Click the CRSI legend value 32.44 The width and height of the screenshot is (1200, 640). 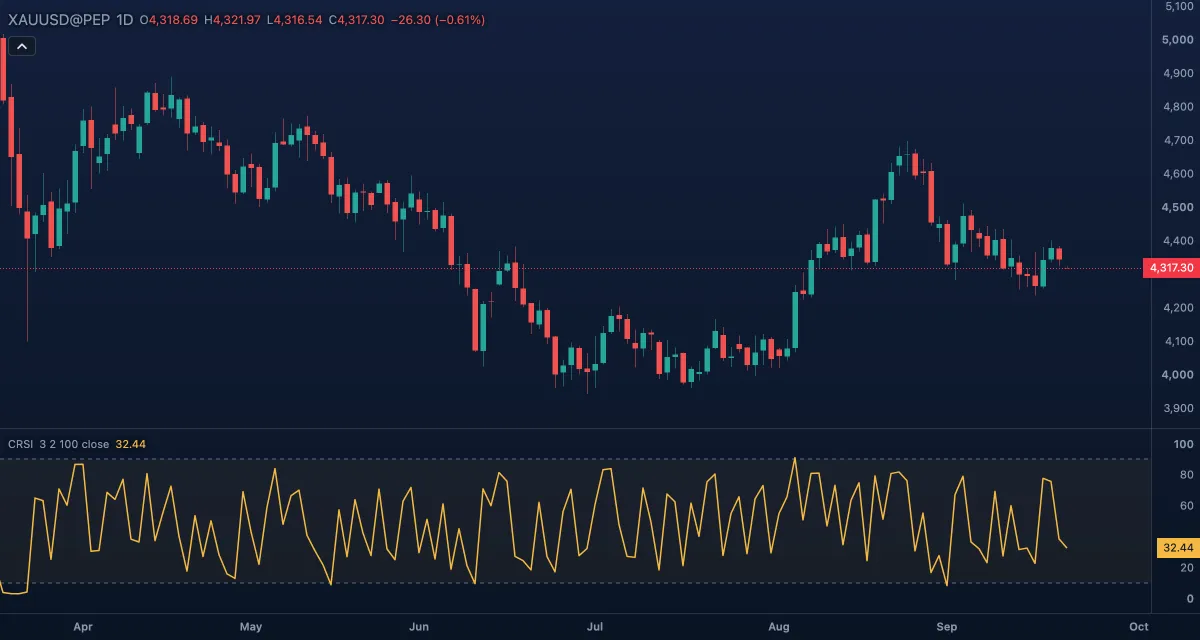(131, 444)
